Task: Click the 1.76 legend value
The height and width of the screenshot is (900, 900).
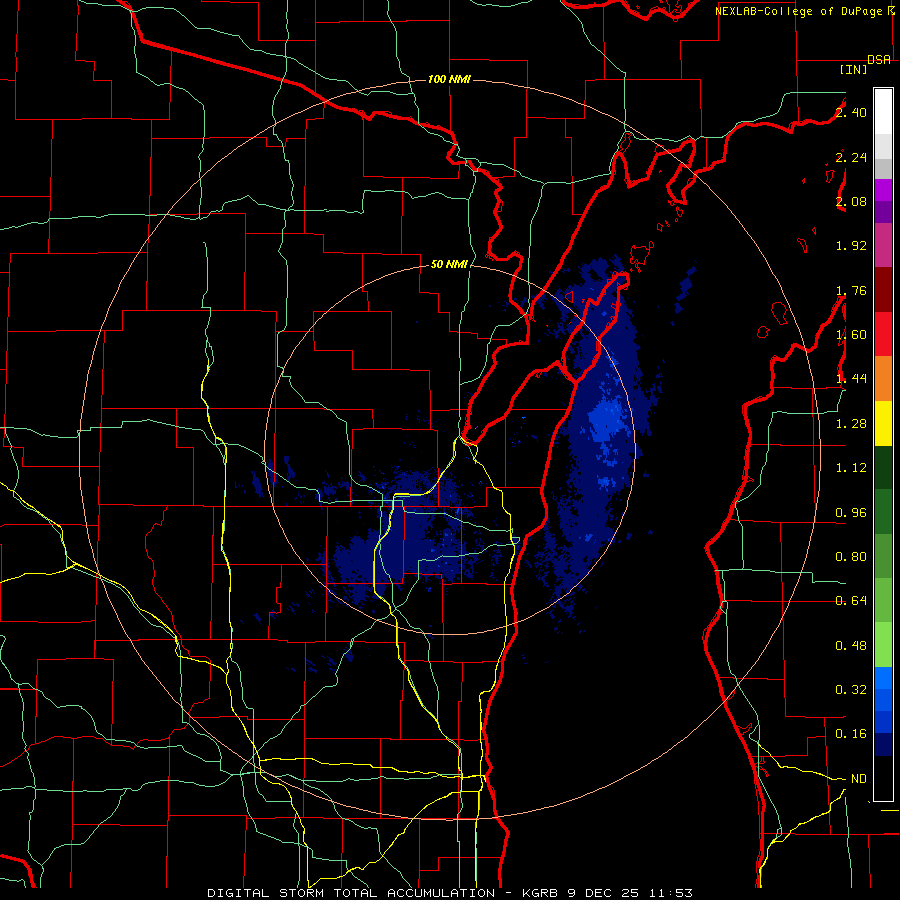Action: [851, 290]
